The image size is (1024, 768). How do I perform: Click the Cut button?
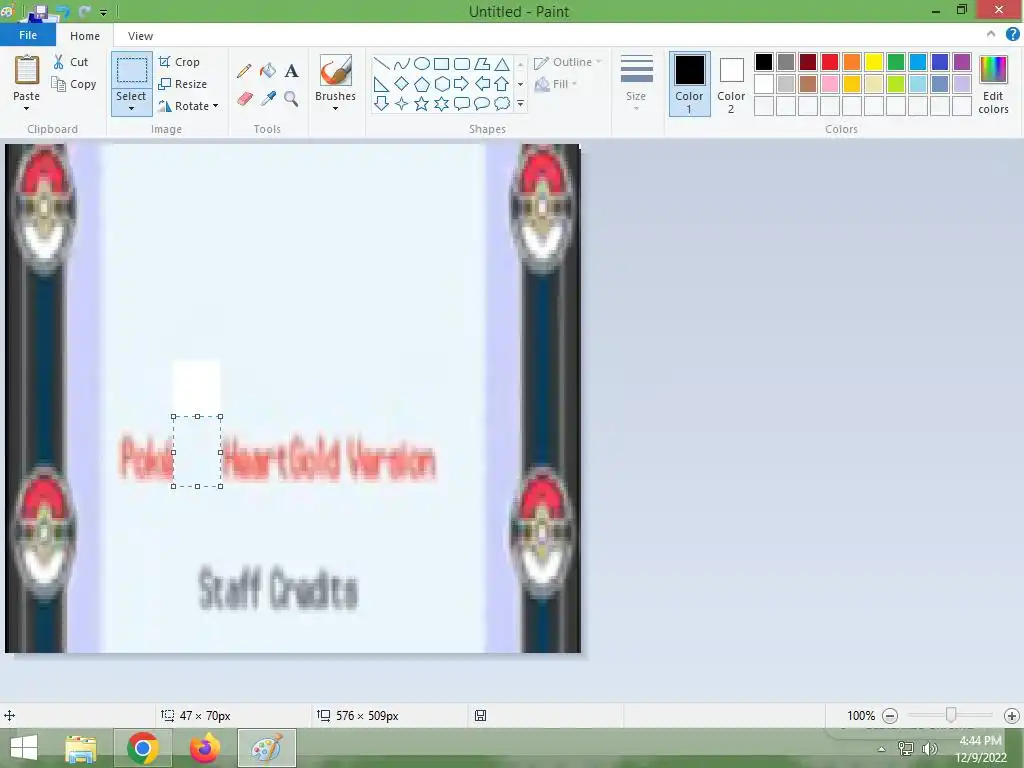71,62
